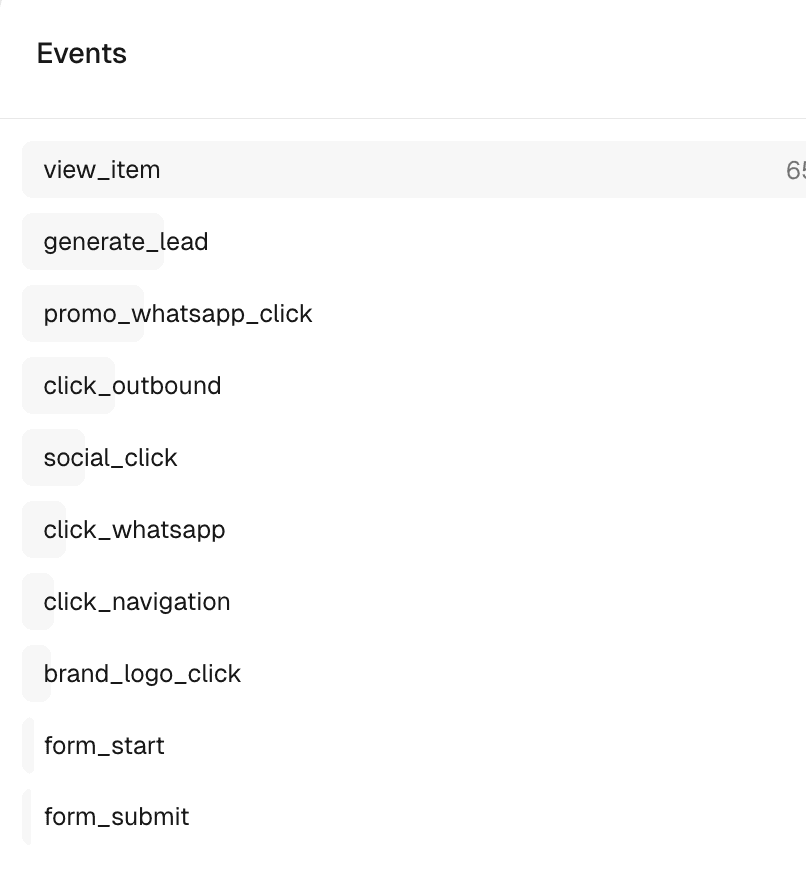This screenshot has width=806, height=874.
Task: Select the click_outbound event
Action: [x=132, y=385]
